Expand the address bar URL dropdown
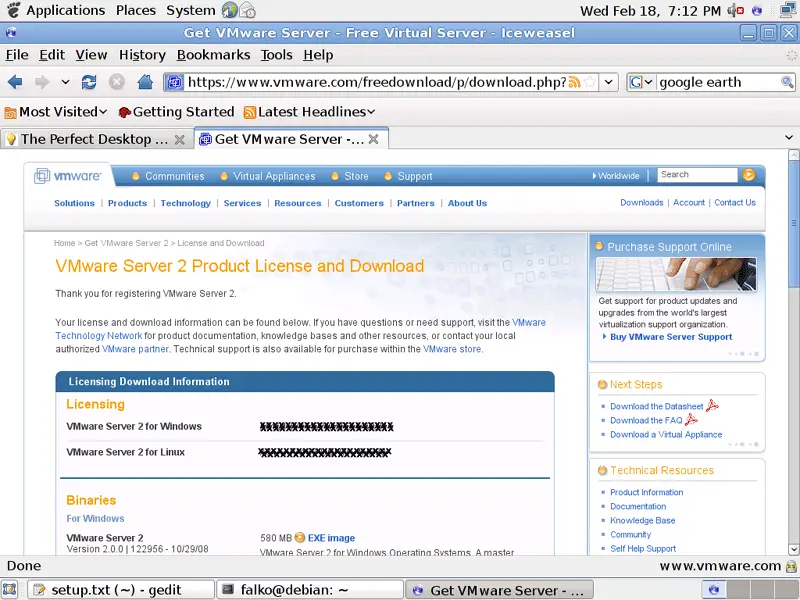The width and height of the screenshot is (800, 600). (608, 82)
